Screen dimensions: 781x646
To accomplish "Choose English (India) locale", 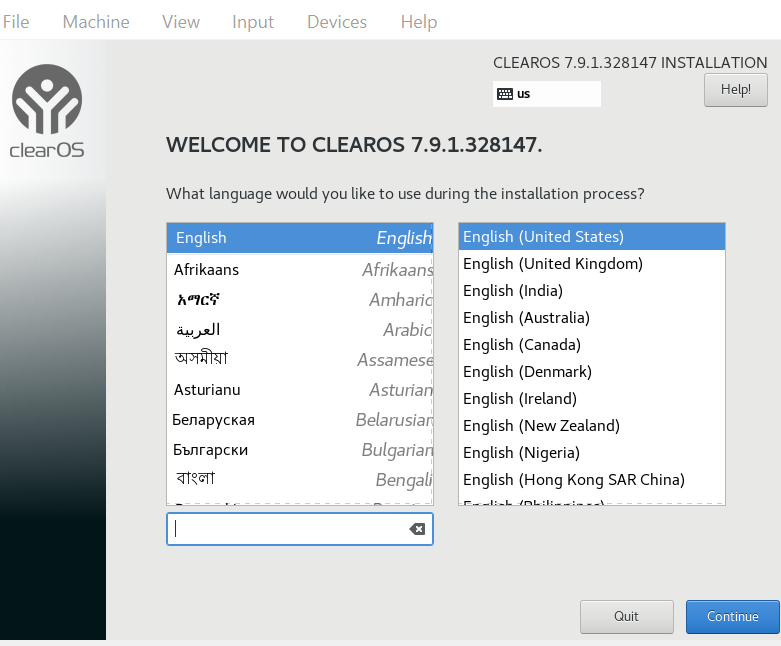I will point(592,290).
